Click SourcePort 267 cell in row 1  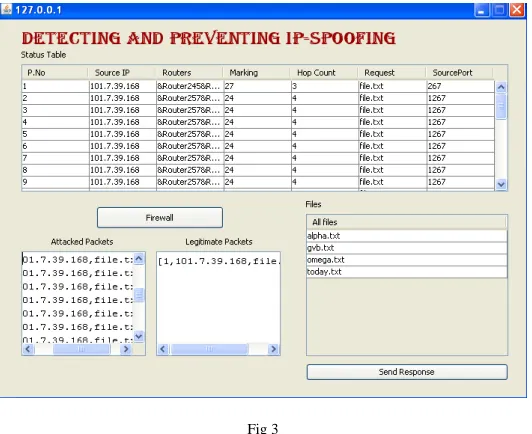(460, 86)
